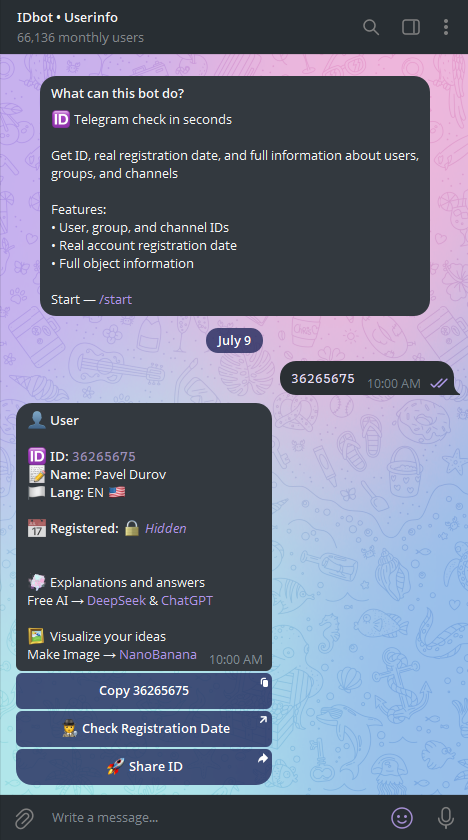Click 'User, group, and channel IDs' bullet
Viewport: 468px width, 840px height.
point(140,227)
